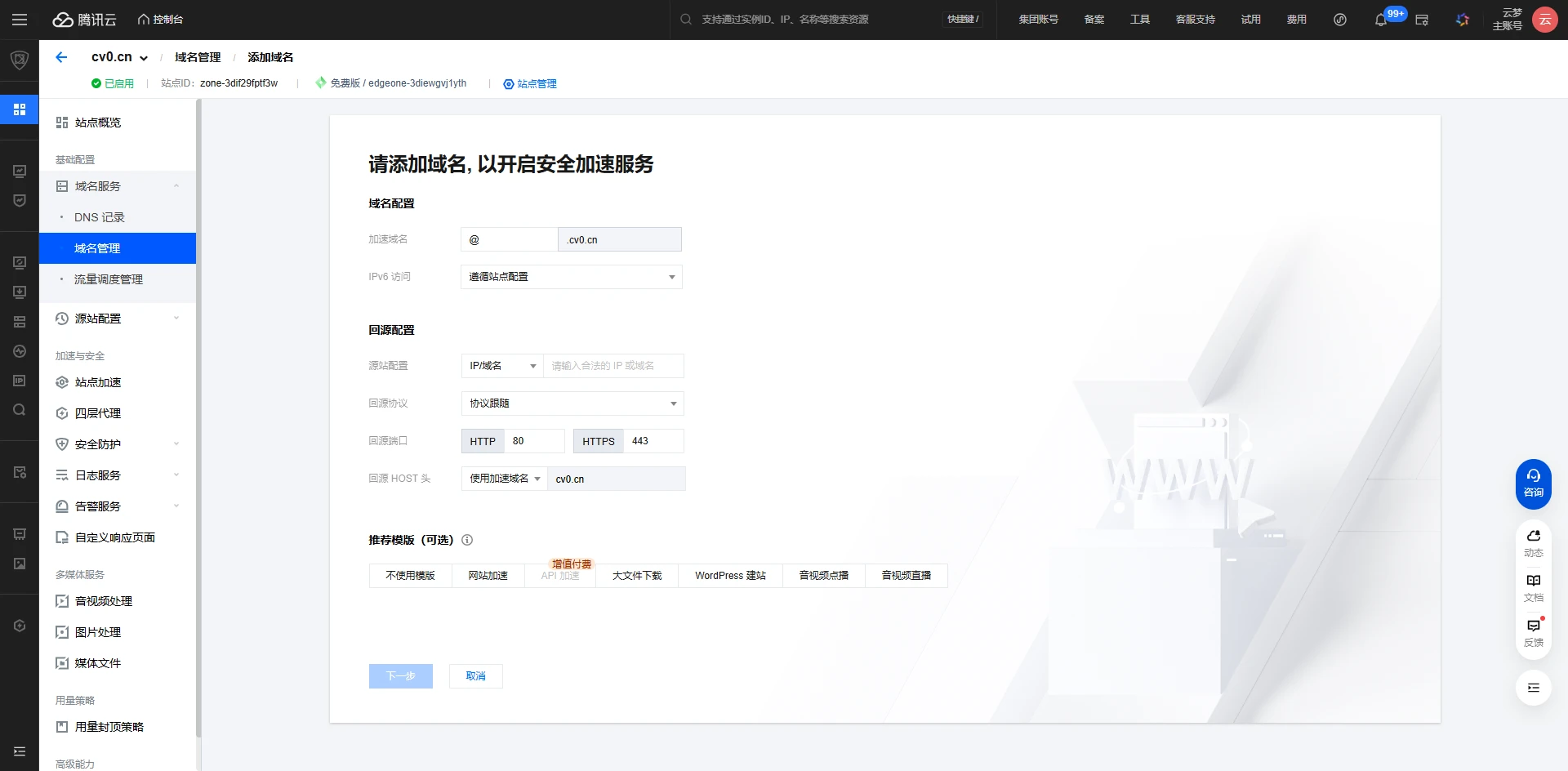Choose the WordPress 建站 template
Screen dimensions: 1568x771
(730, 576)
